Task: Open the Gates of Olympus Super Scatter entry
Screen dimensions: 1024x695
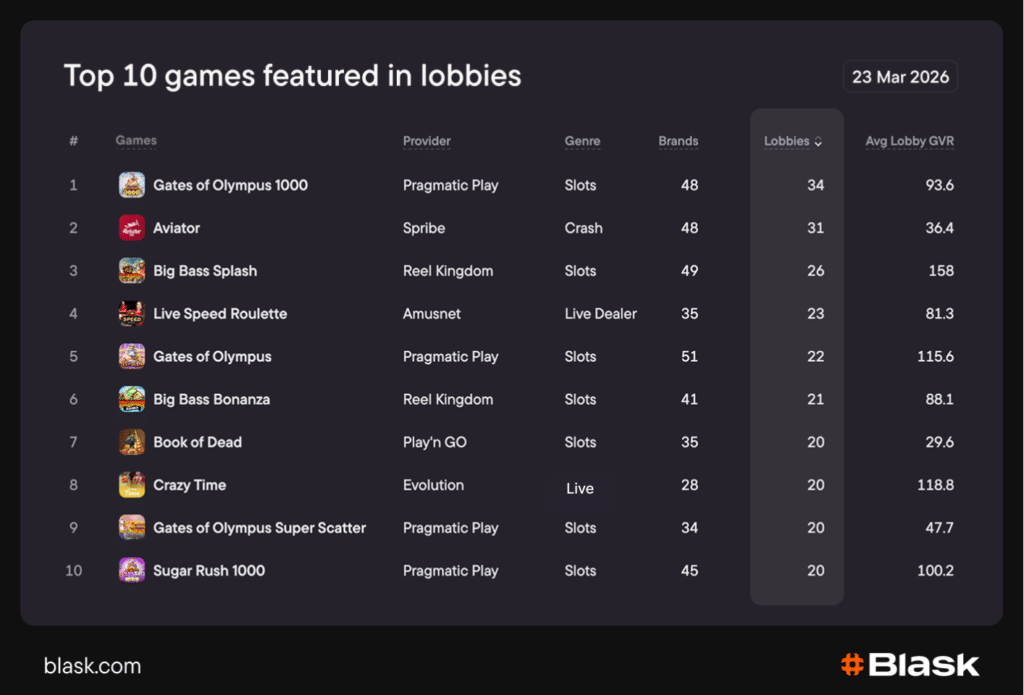Action: pyautogui.click(x=259, y=528)
